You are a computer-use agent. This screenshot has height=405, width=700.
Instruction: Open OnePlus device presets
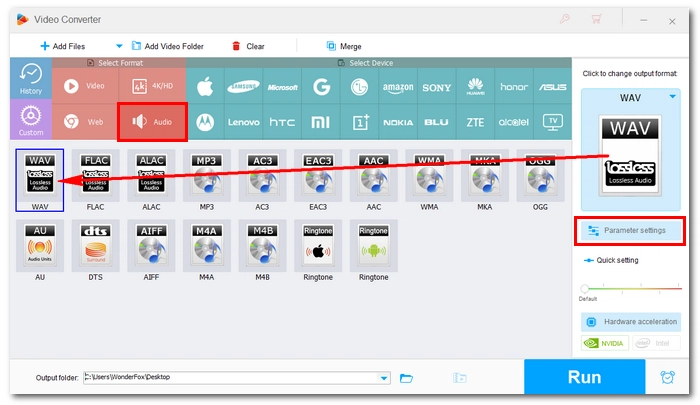[x=359, y=122]
